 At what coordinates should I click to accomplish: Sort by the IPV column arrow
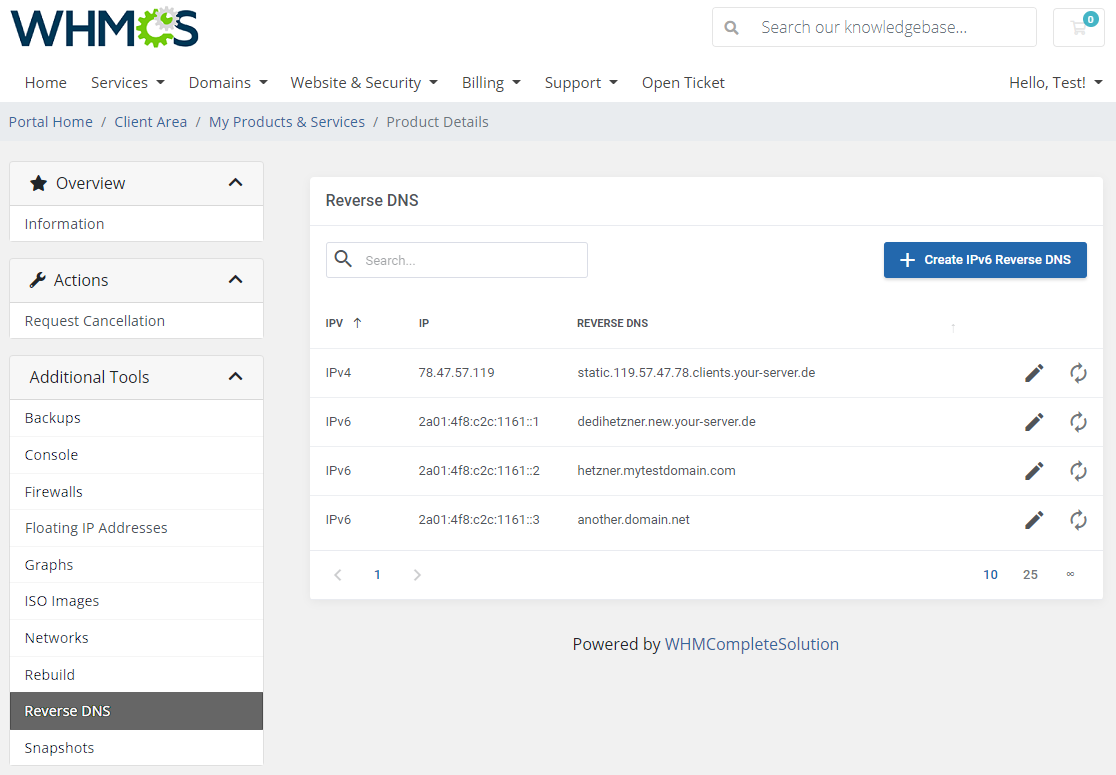click(x=357, y=323)
